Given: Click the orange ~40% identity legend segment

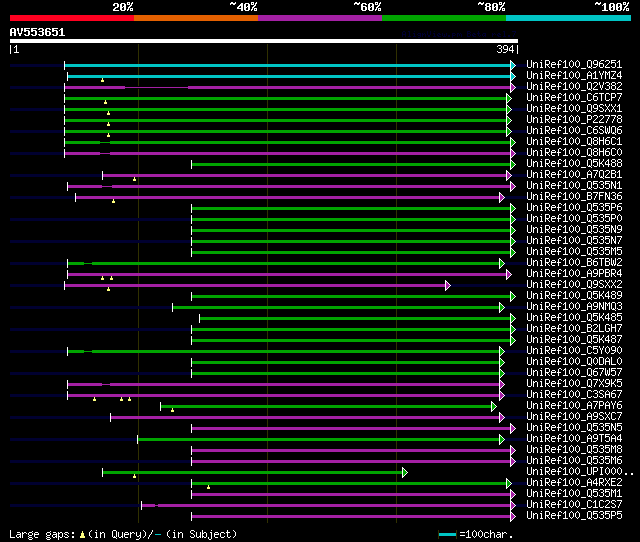Looking at the screenshot, I should [x=196, y=18].
